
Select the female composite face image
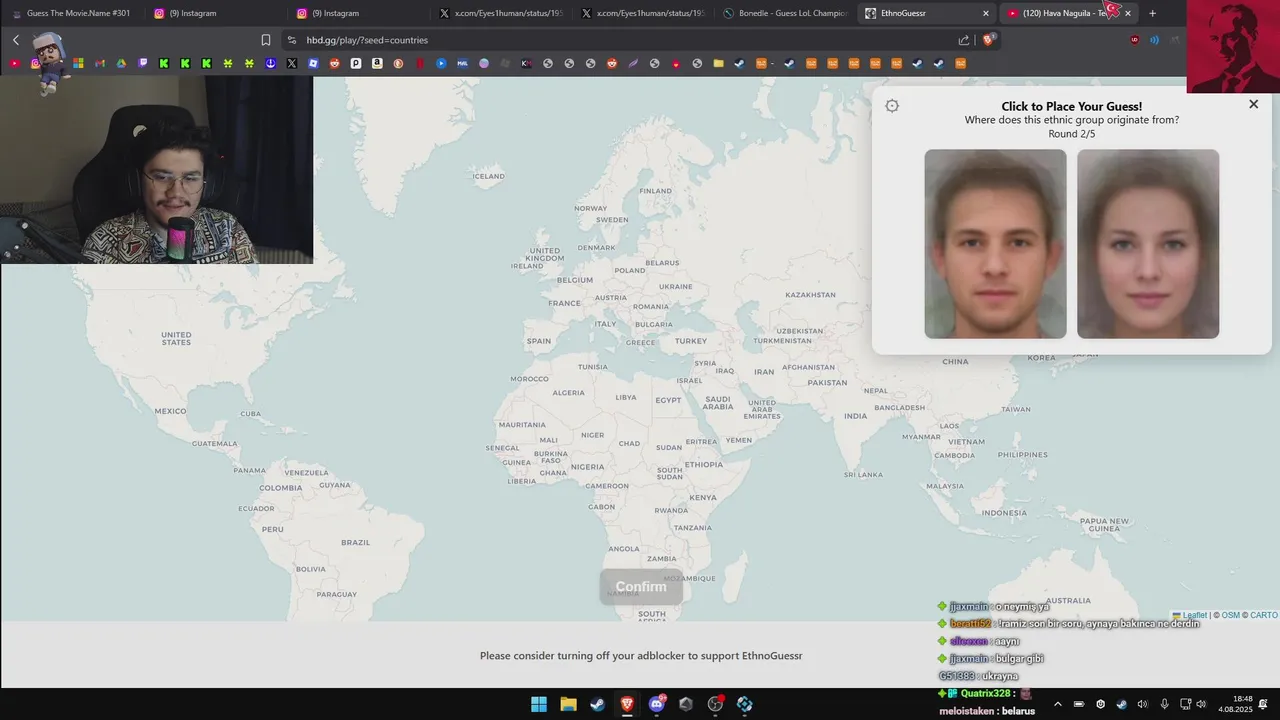(x=1148, y=244)
